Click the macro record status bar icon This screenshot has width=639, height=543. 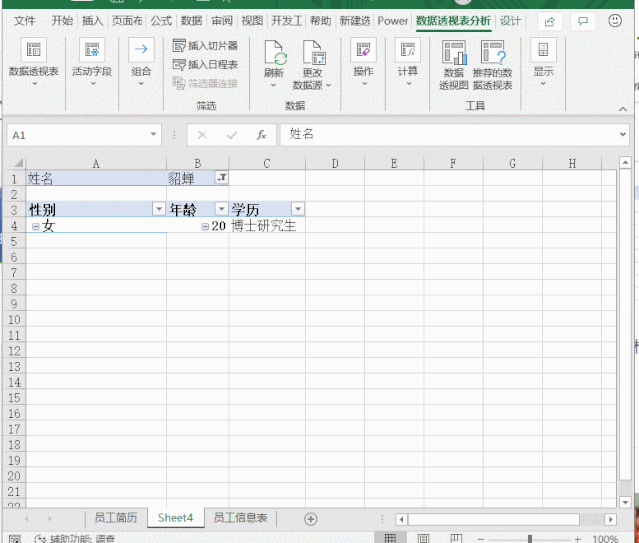pyautogui.click(x=15, y=539)
